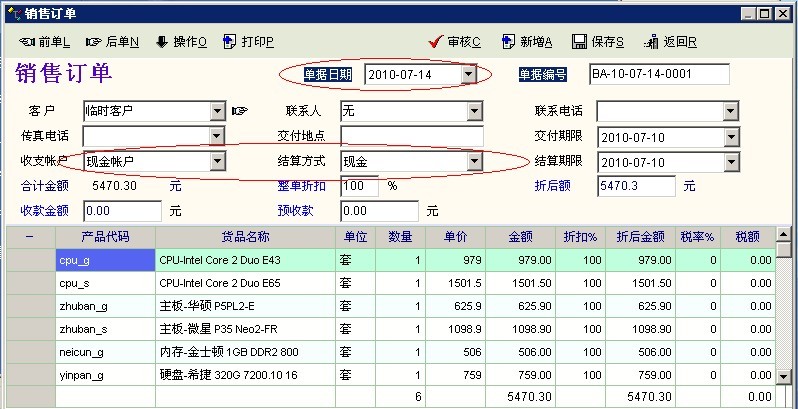Approve the order with 审核 checkmark
Viewport: 798px width, 409px height.
click(x=435, y=42)
